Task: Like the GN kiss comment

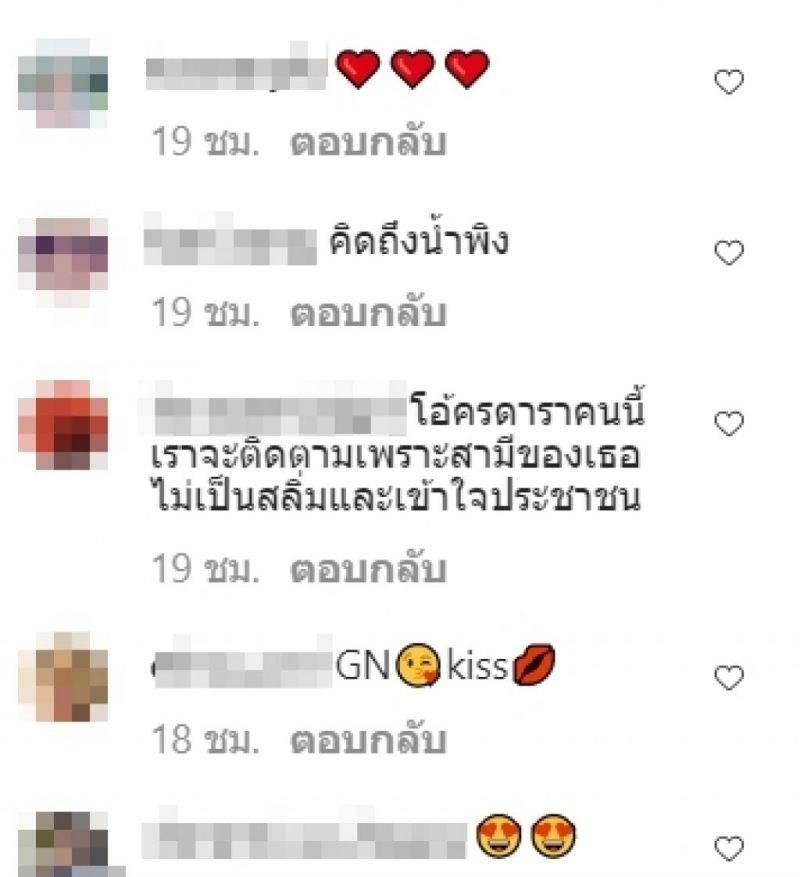Action: pyautogui.click(x=729, y=677)
